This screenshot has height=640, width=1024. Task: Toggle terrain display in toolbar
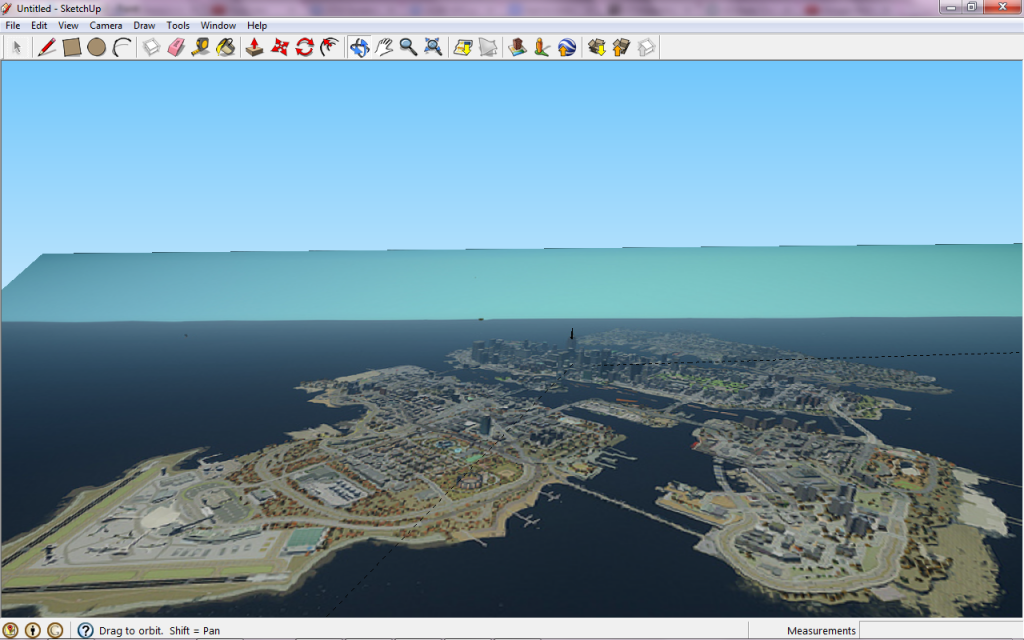click(487, 47)
